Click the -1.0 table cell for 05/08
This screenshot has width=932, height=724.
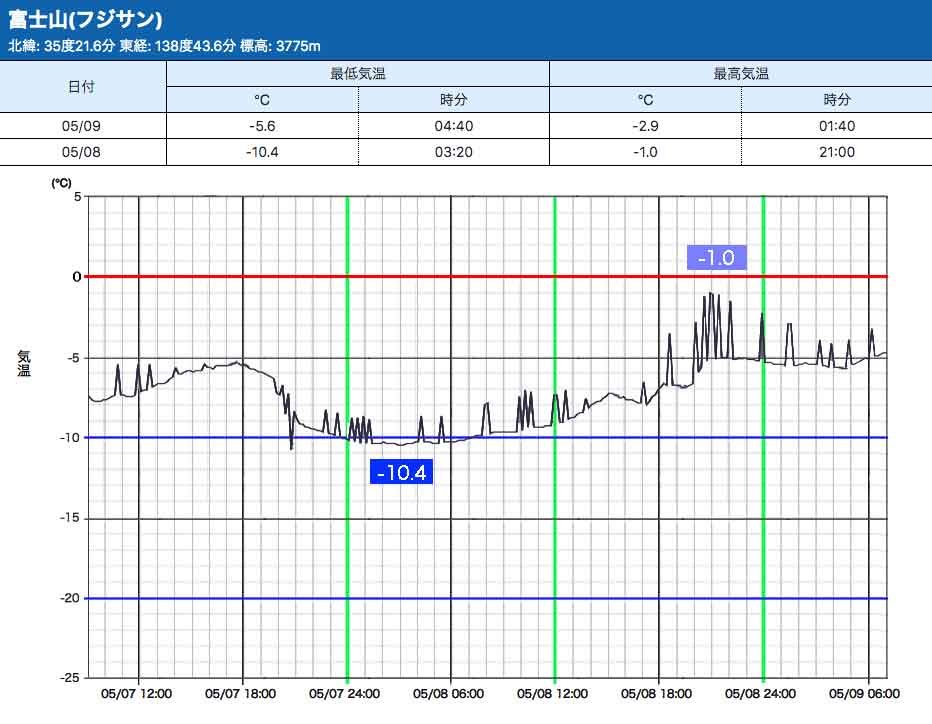pyautogui.click(x=646, y=152)
